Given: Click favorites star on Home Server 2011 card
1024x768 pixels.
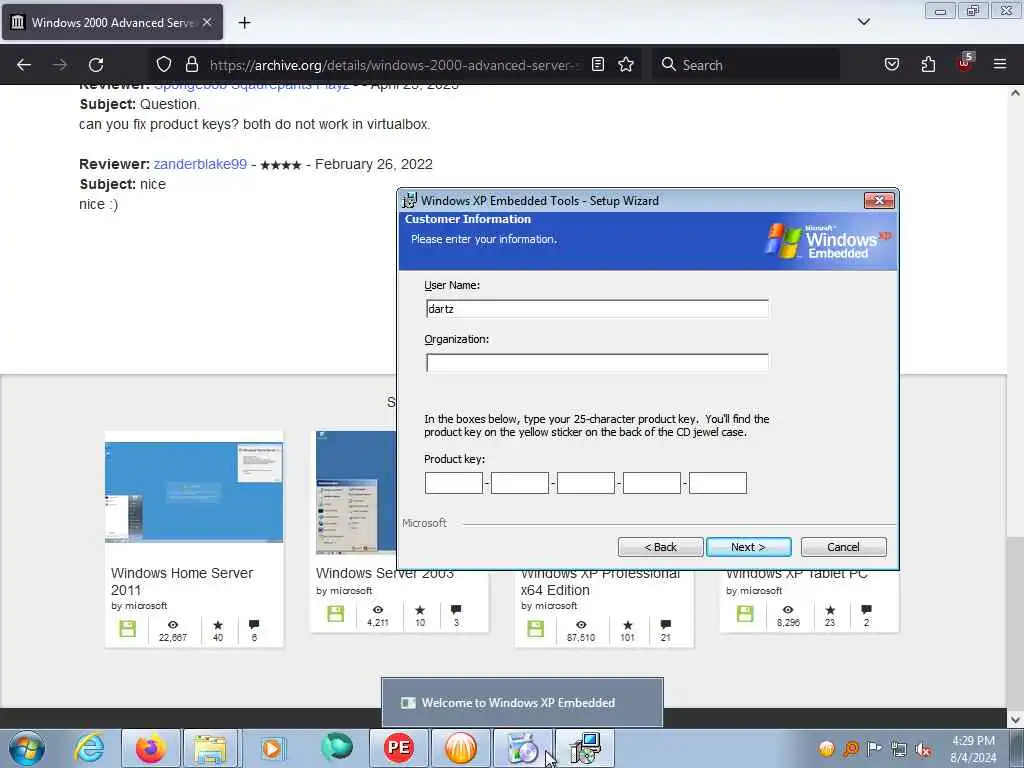Looking at the screenshot, I should coord(218,625).
